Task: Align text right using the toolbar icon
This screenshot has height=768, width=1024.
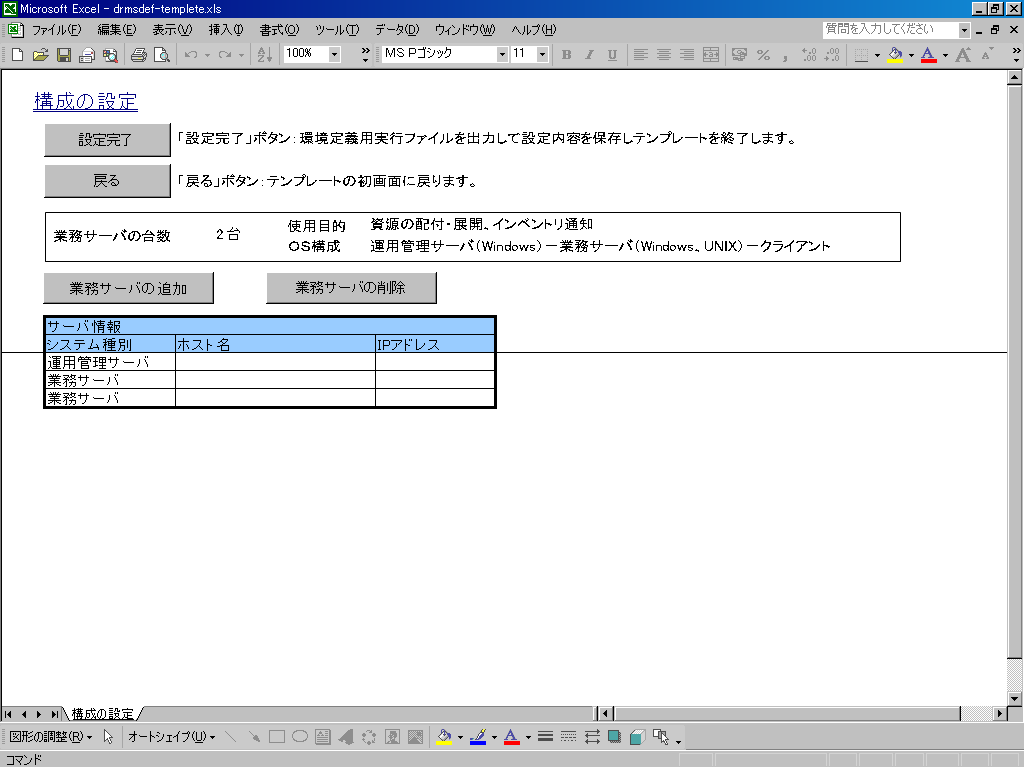Action: pos(686,55)
